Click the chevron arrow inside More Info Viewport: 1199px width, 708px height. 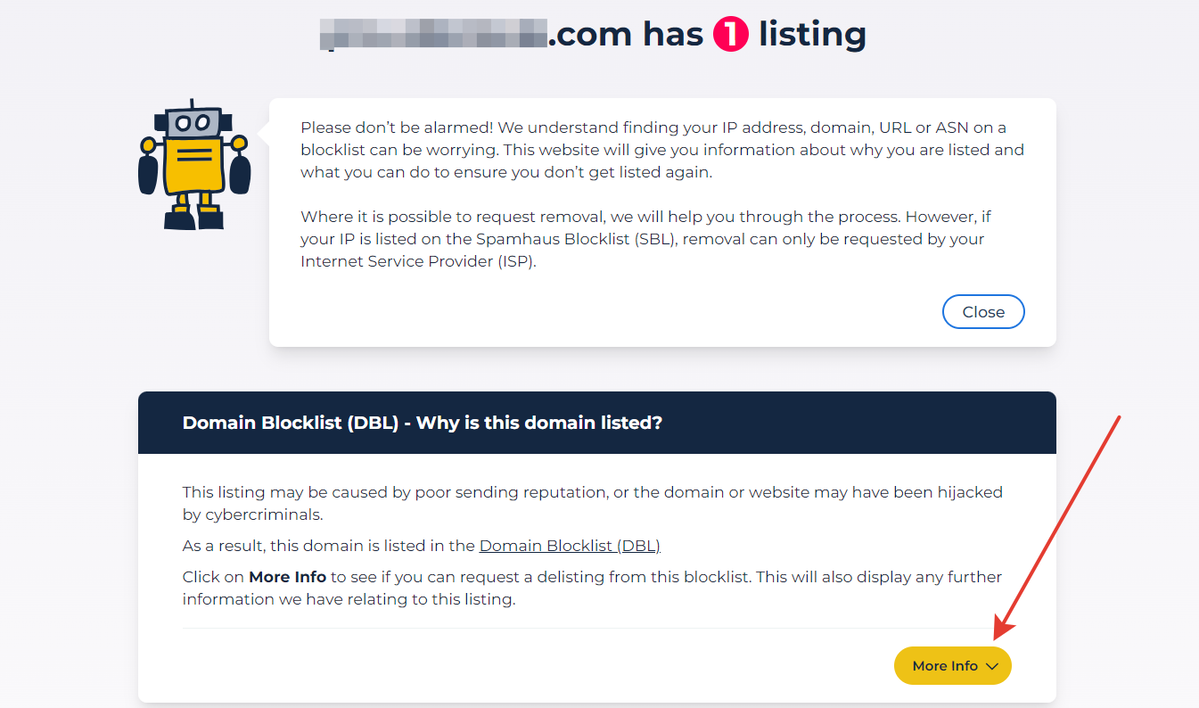click(993, 667)
